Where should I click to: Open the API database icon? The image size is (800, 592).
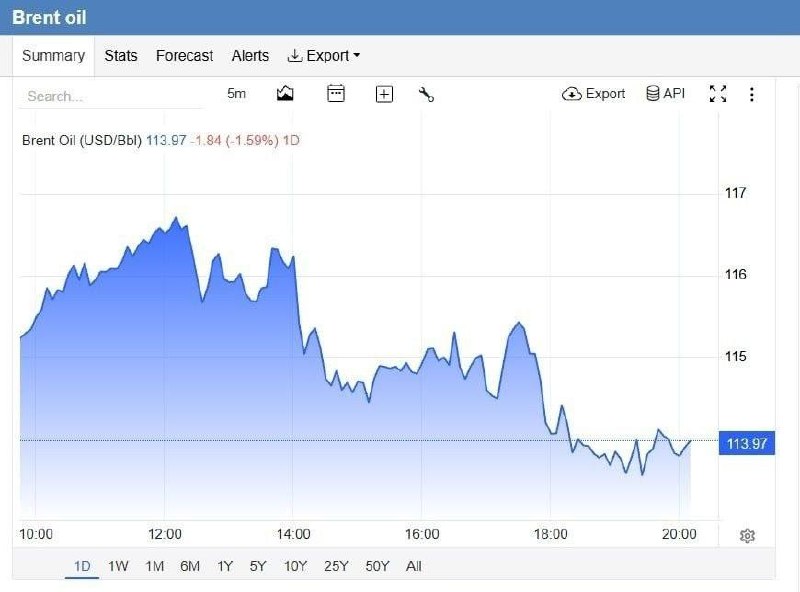665,93
